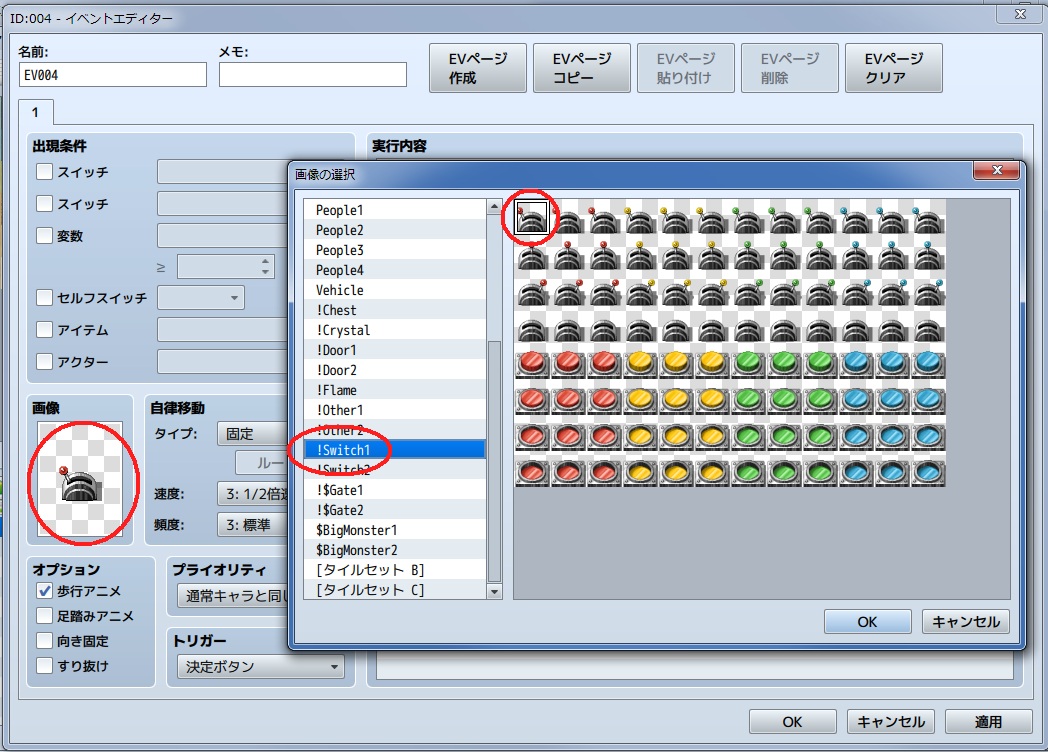Pick the first red button sprite in fifth row
The height and width of the screenshot is (752, 1048).
532,362
